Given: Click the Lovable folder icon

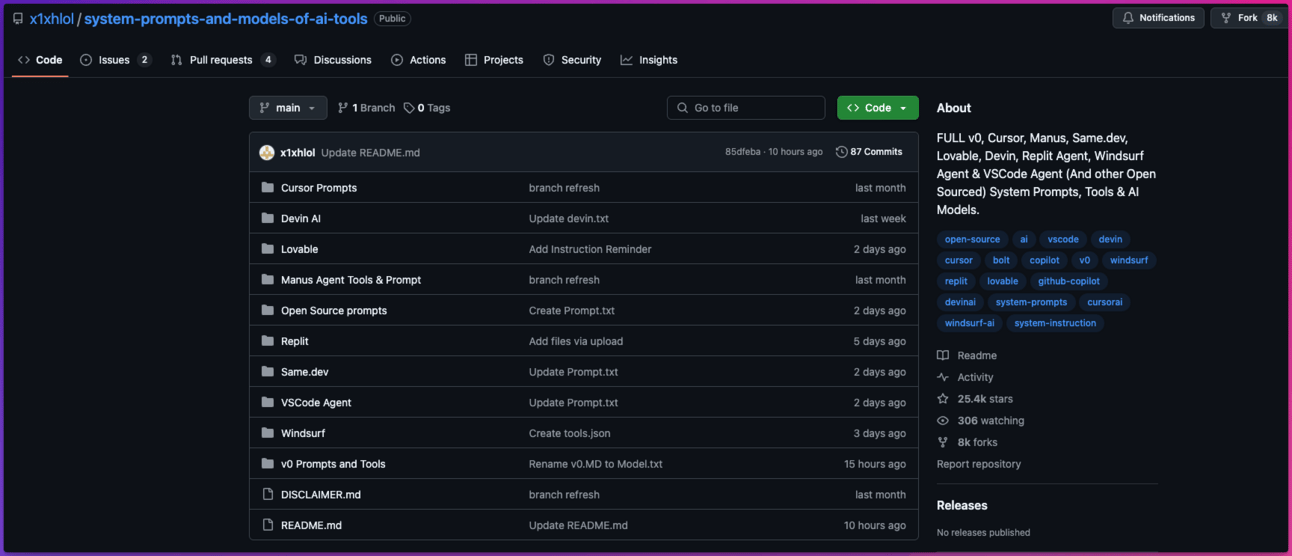Looking at the screenshot, I should tap(267, 249).
